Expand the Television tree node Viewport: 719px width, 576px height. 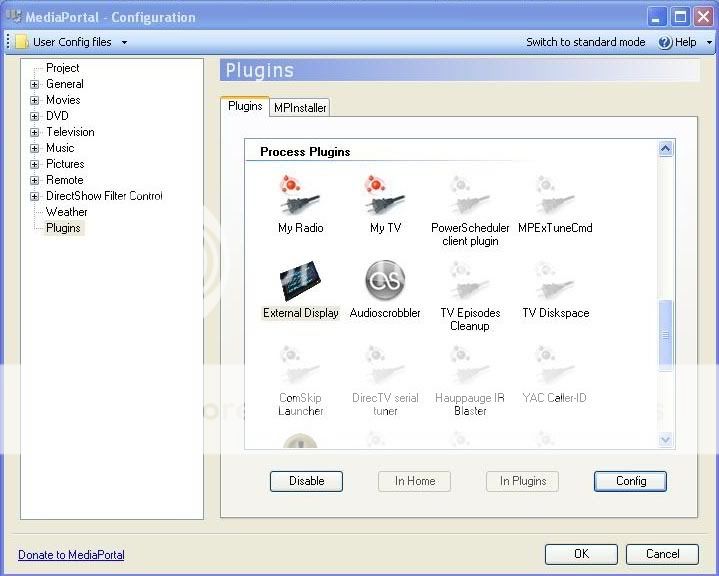pyautogui.click(x=34, y=133)
